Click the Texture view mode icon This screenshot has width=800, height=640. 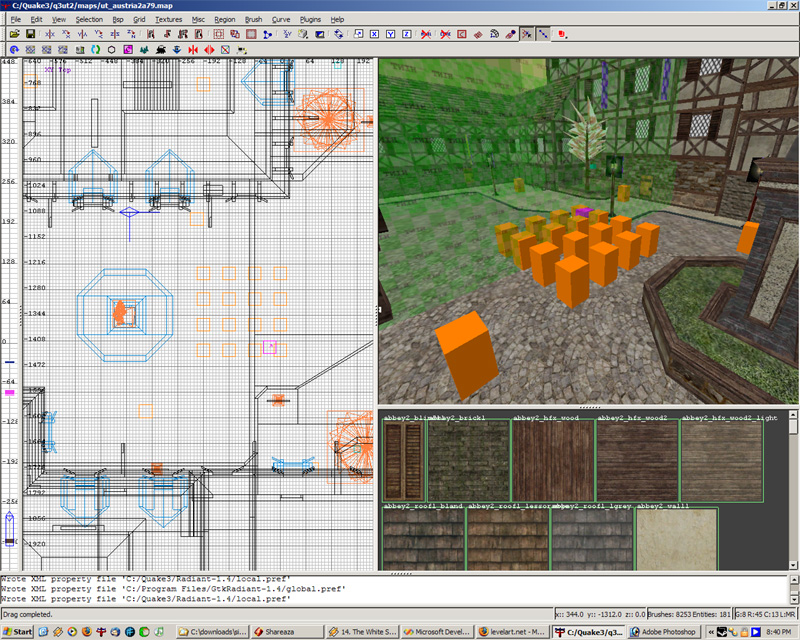click(x=303, y=34)
